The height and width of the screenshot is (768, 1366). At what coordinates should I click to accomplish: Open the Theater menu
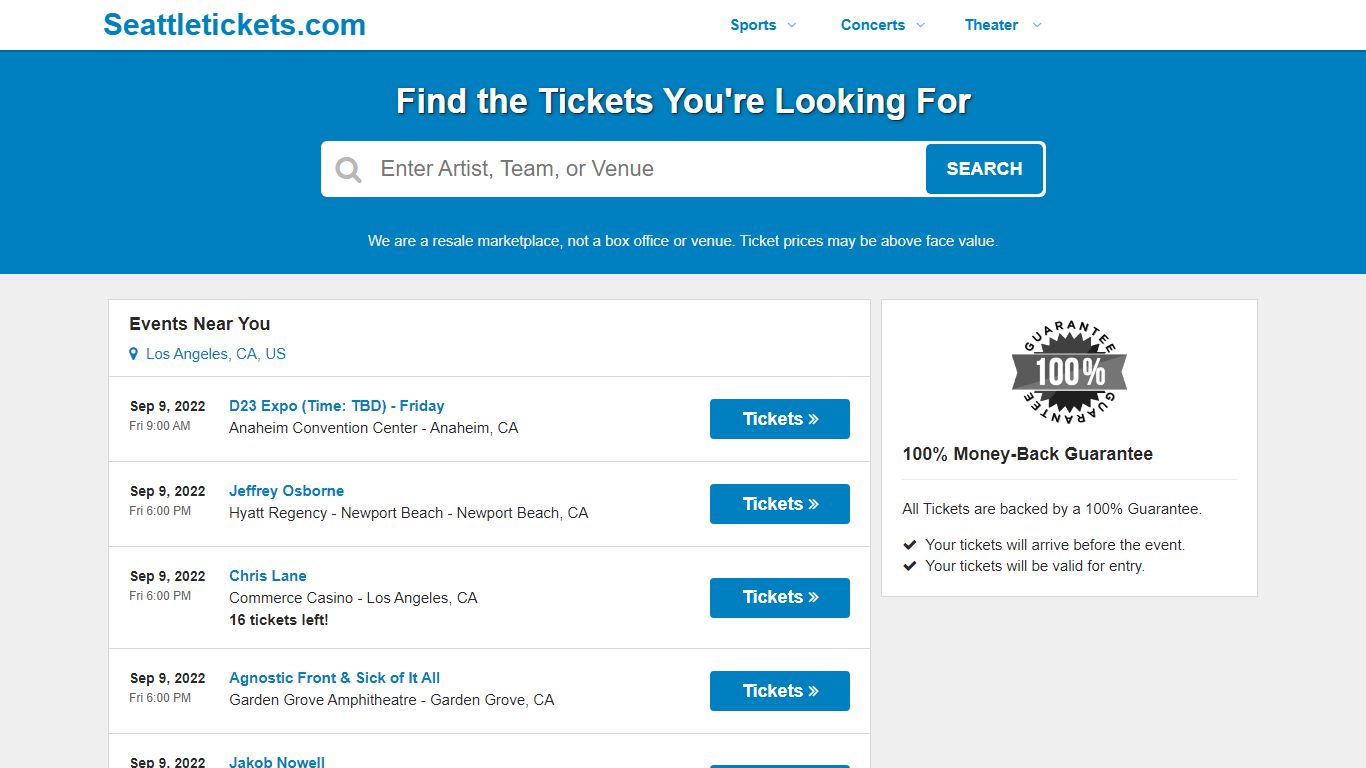(991, 25)
